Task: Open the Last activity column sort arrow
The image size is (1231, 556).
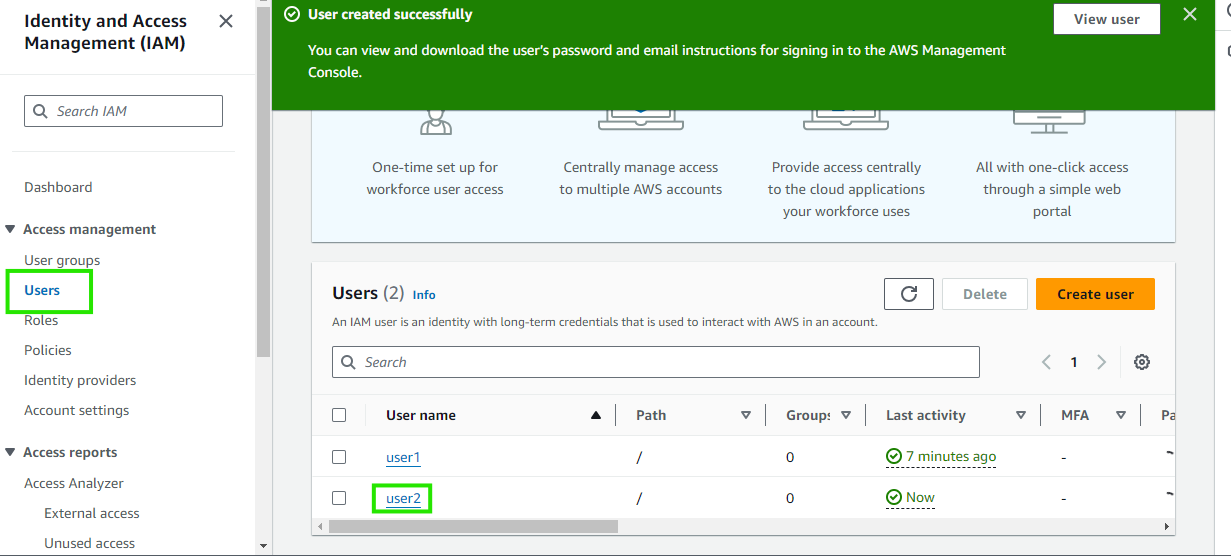Action: pyautogui.click(x=1021, y=415)
